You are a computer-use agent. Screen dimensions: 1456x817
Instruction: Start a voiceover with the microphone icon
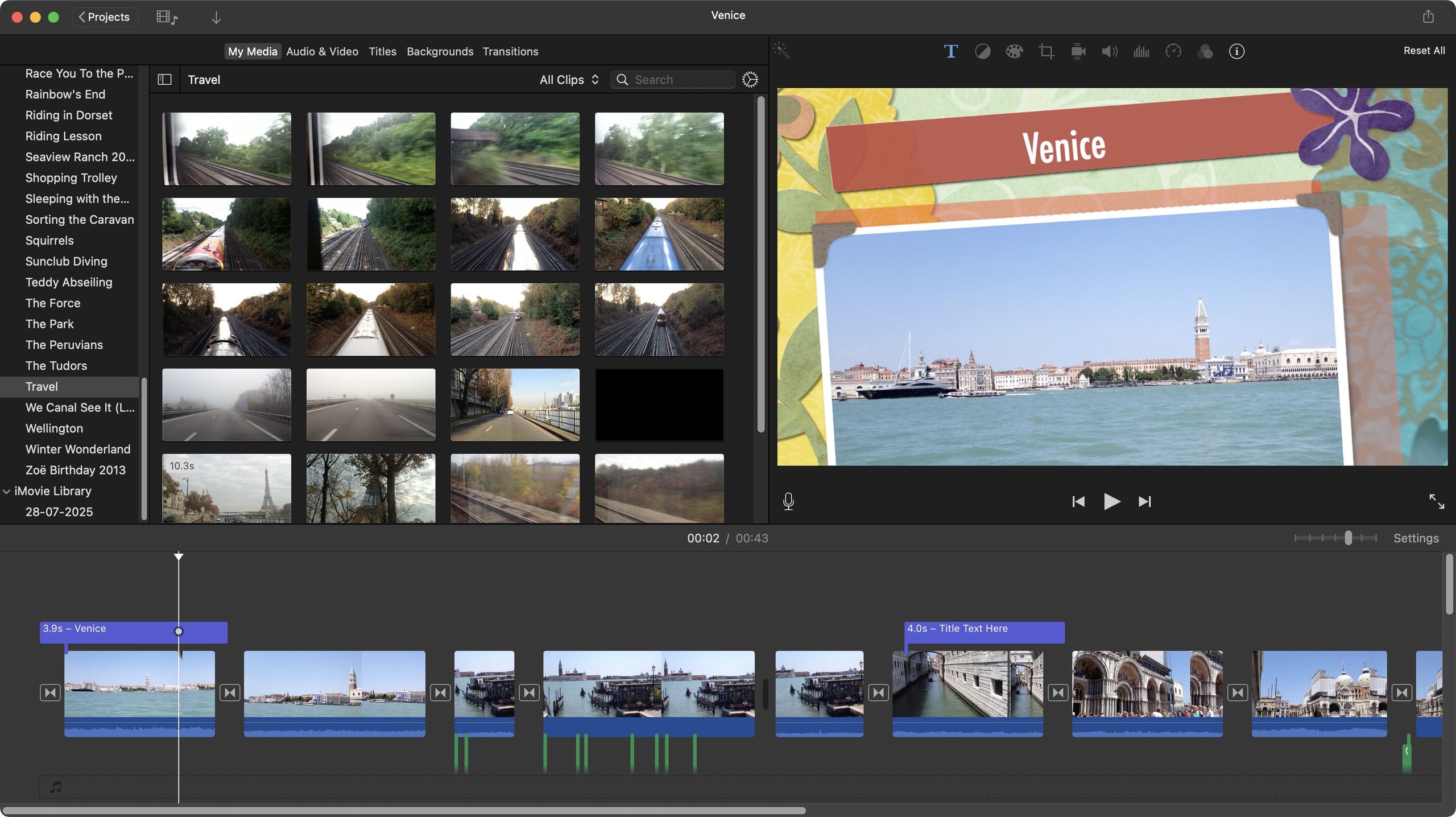point(789,501)
